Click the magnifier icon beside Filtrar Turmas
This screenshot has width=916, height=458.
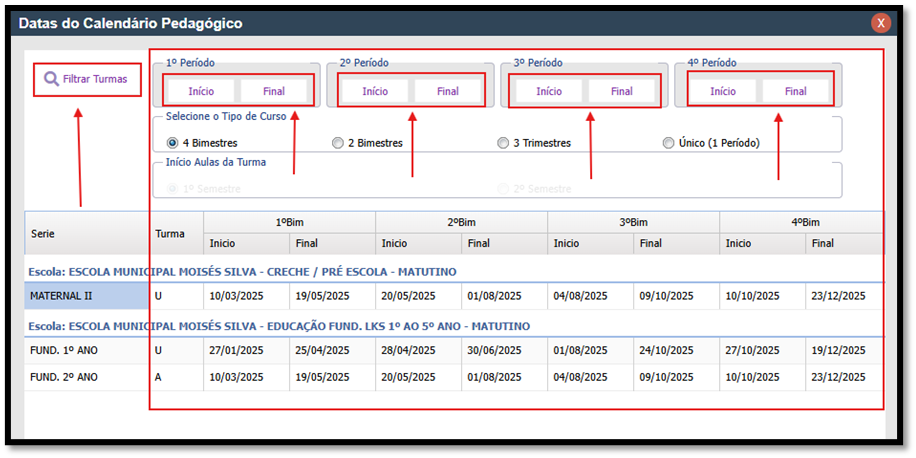coord(50,78)
